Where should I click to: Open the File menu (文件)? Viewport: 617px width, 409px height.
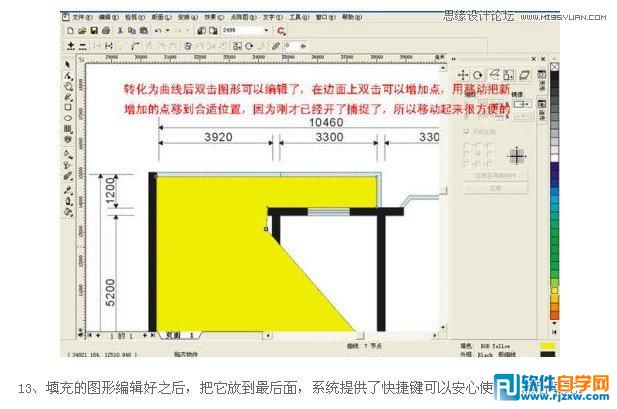coord(81,17)
